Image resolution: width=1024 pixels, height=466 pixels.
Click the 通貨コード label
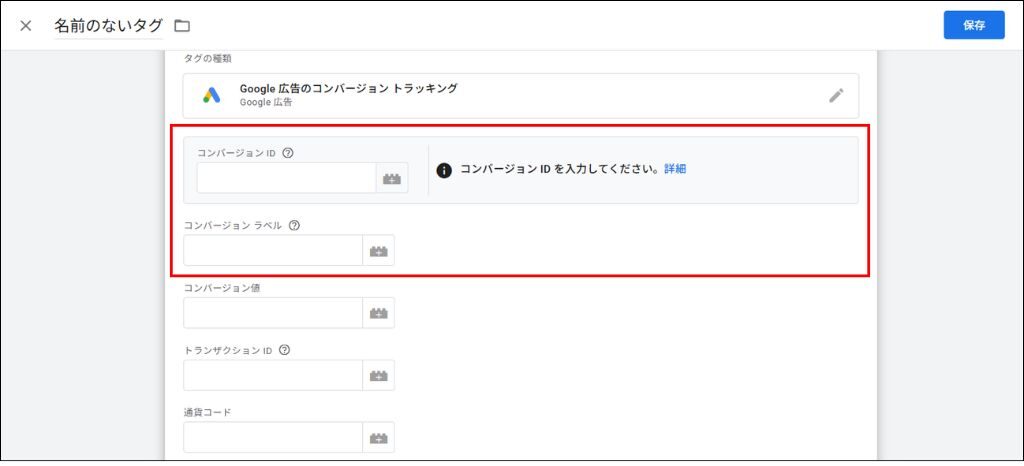coord(207,412)
